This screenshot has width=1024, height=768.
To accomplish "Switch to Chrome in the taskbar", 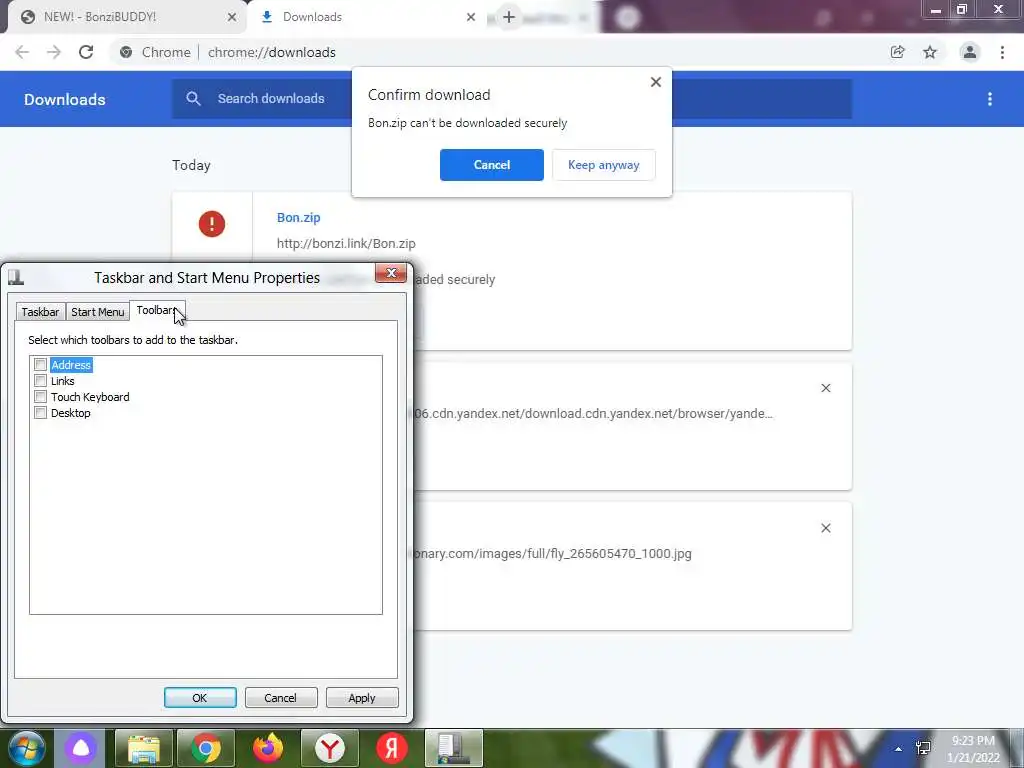I will point(206,748).
